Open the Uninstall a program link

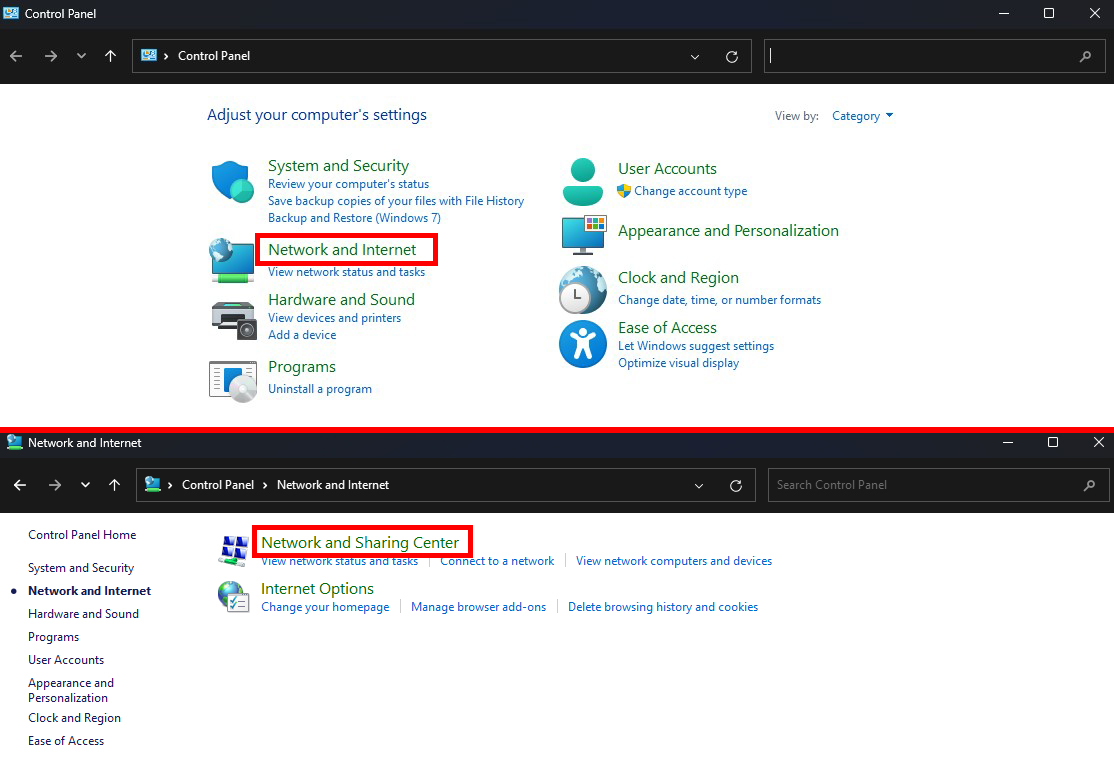(x=320, y=389)
